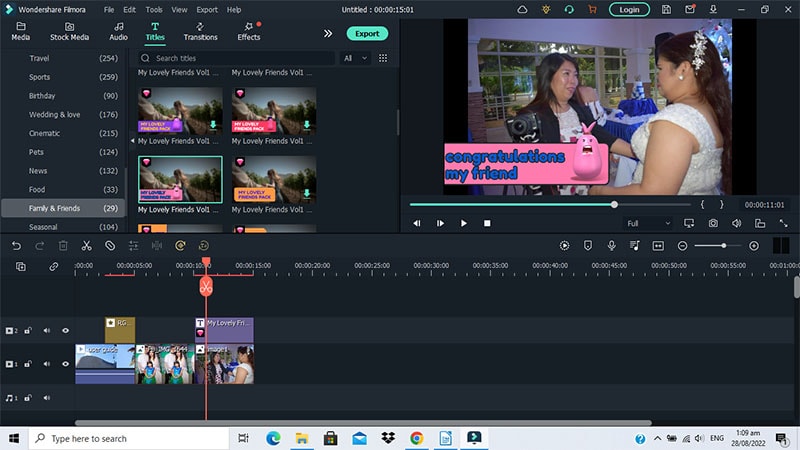Screen dimensions: 800x450
Task: Mute audio track 1
Action: (46, 397)
